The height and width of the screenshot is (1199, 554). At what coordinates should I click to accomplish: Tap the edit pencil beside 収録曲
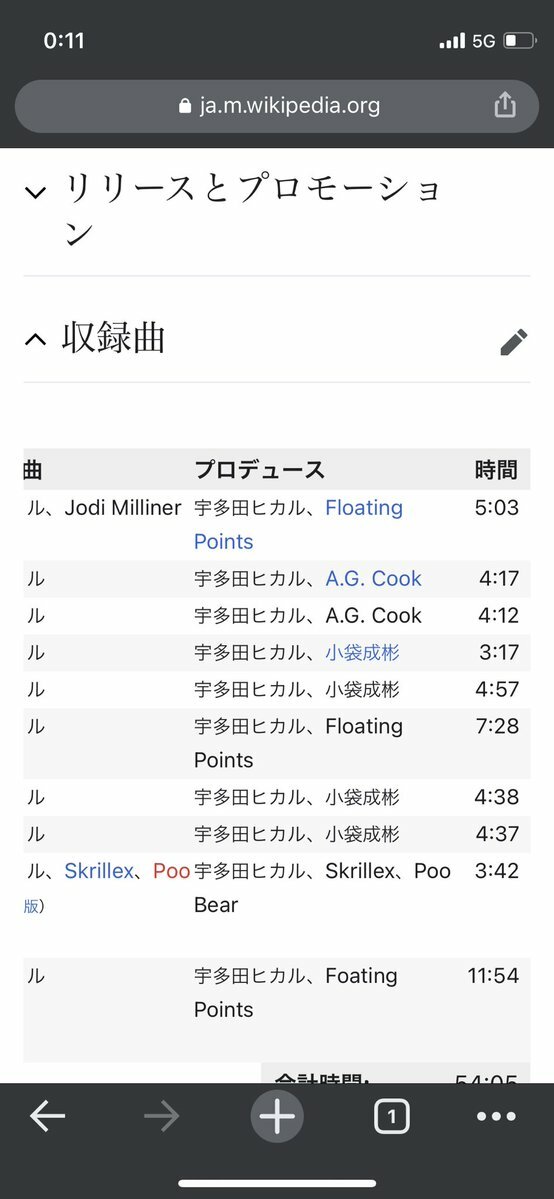click(513, 343)
